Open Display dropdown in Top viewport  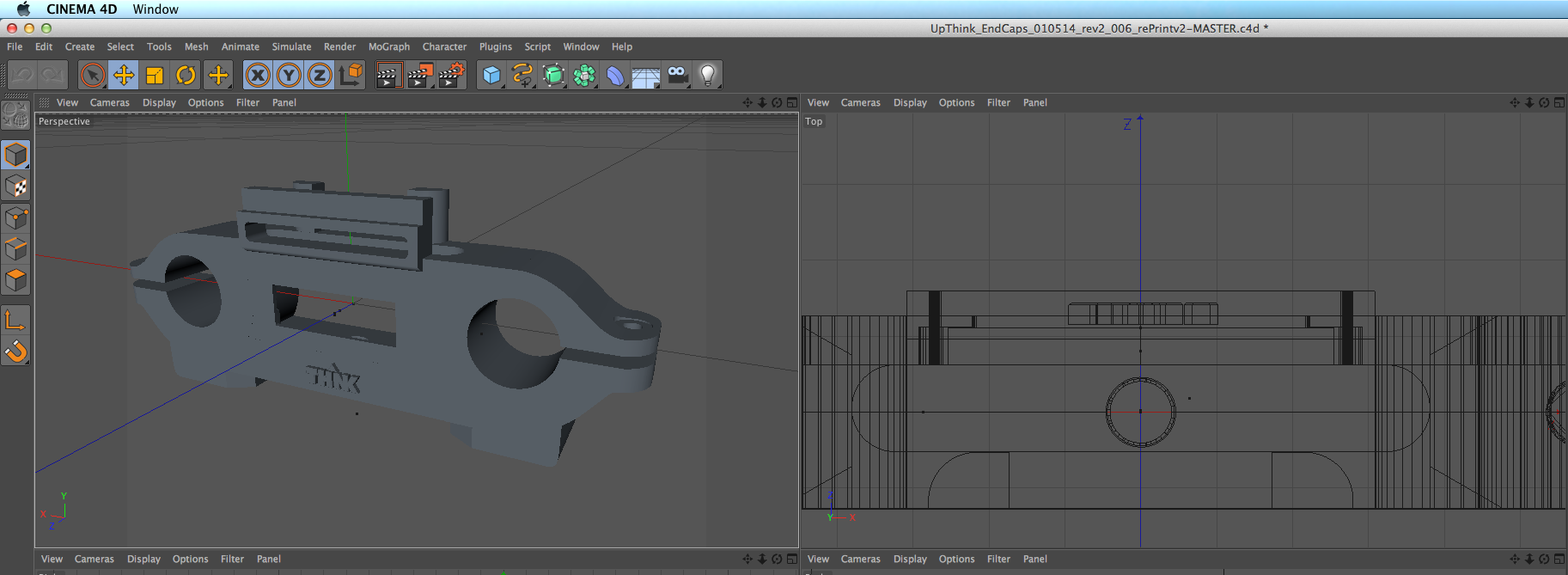point(910,102)
